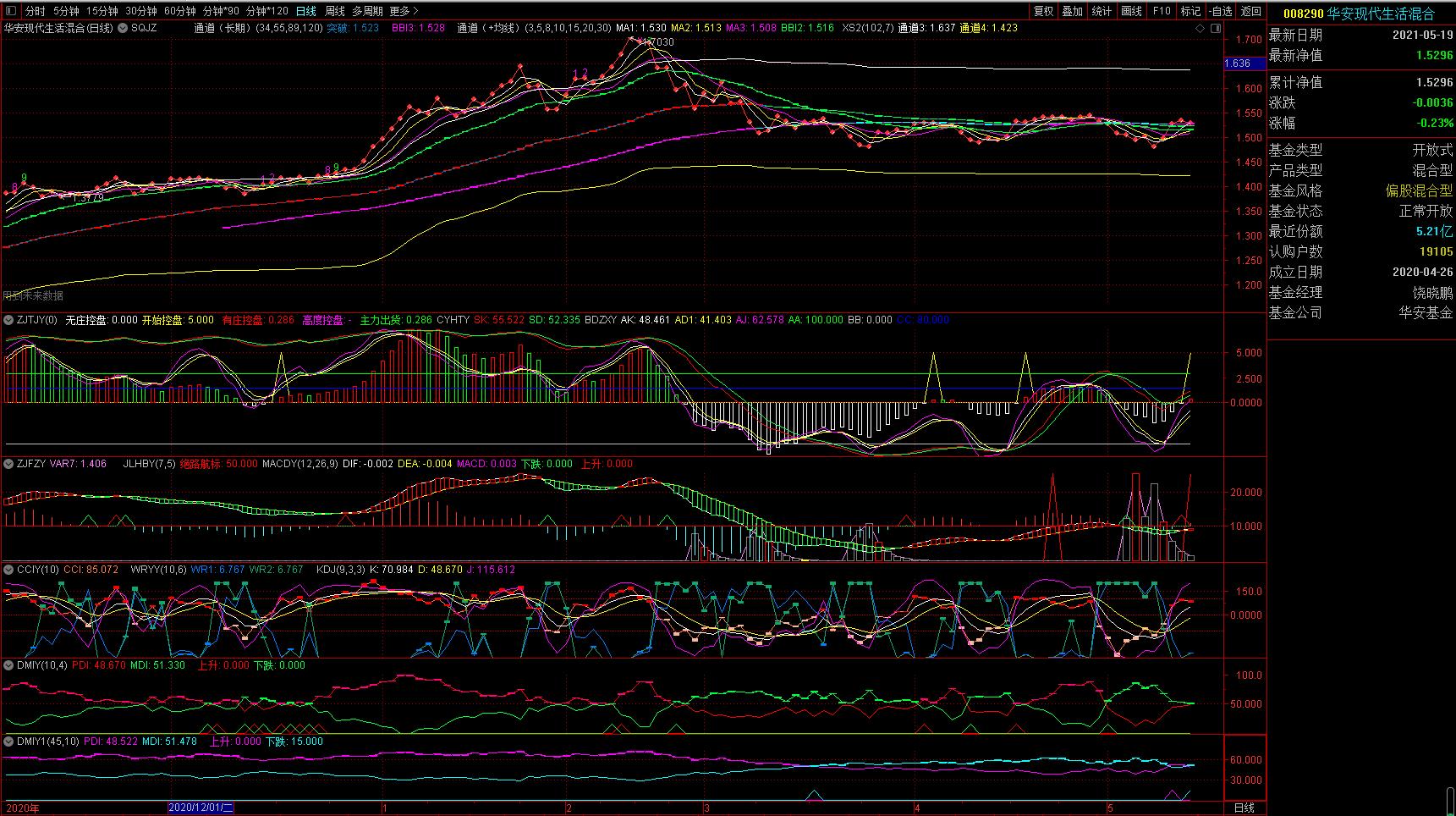Expand the ZJTJY indicator dropdown arrow
The image size is (1456, 816).
point(9,320)
